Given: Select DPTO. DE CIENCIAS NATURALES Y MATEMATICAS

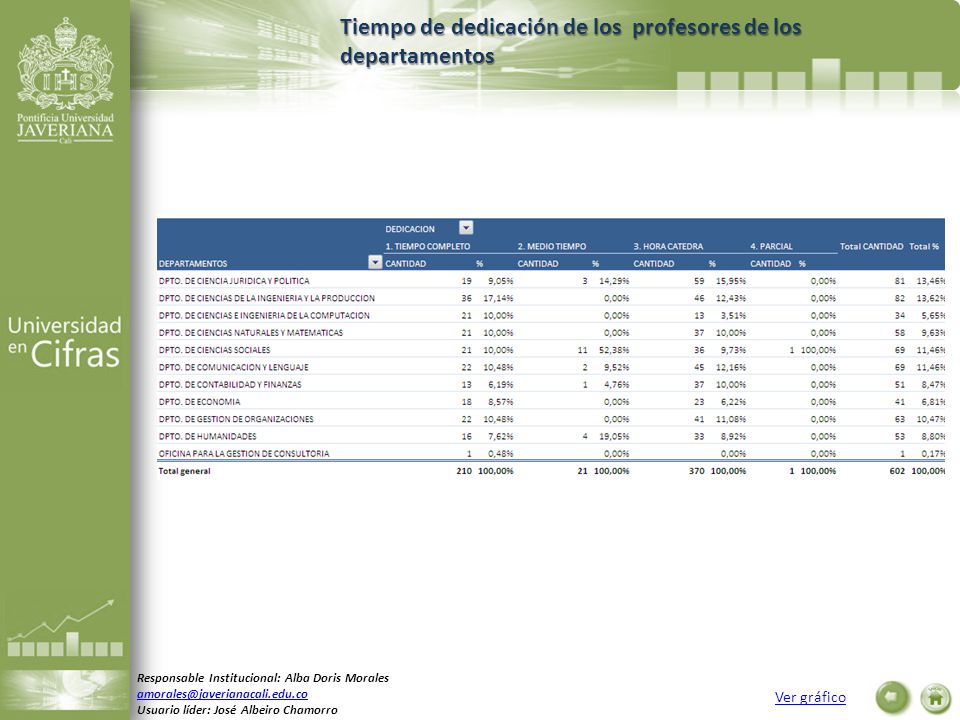Looking at the screenshot, I should coord(250,332).
